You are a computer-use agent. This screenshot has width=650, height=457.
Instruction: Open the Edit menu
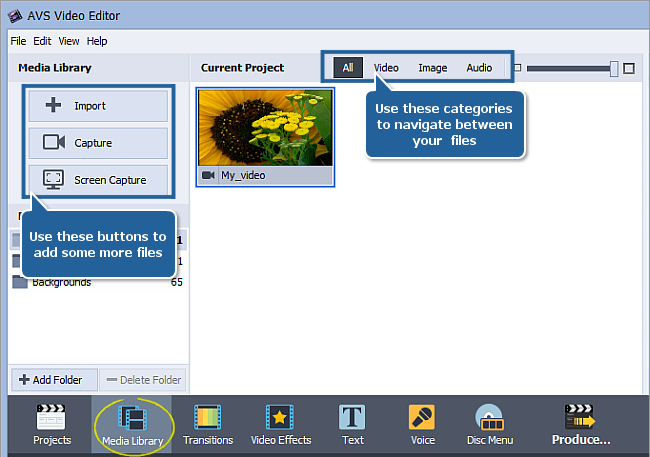[42, 41]
